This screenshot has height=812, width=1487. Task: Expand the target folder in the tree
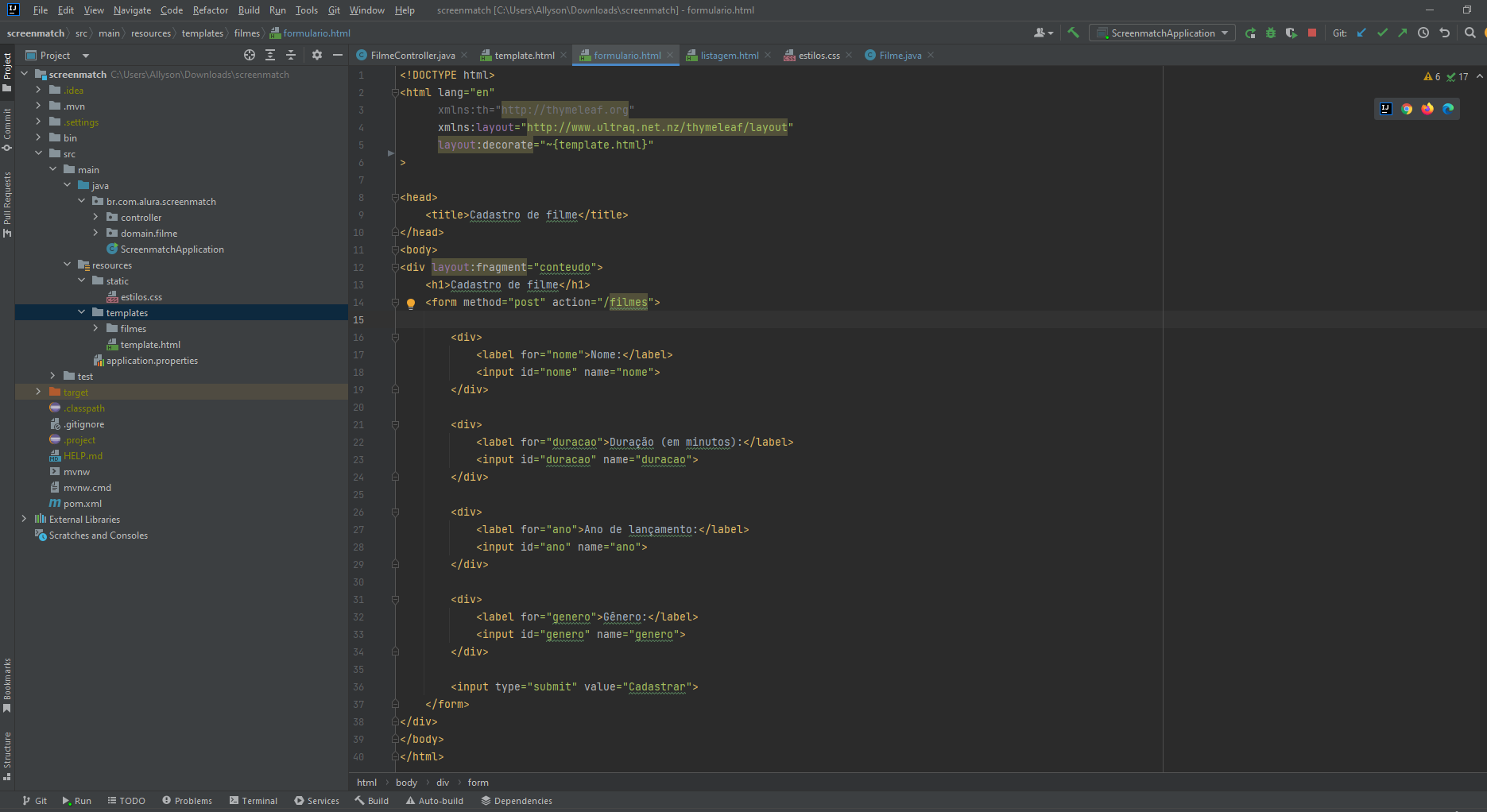coord(38,392)
